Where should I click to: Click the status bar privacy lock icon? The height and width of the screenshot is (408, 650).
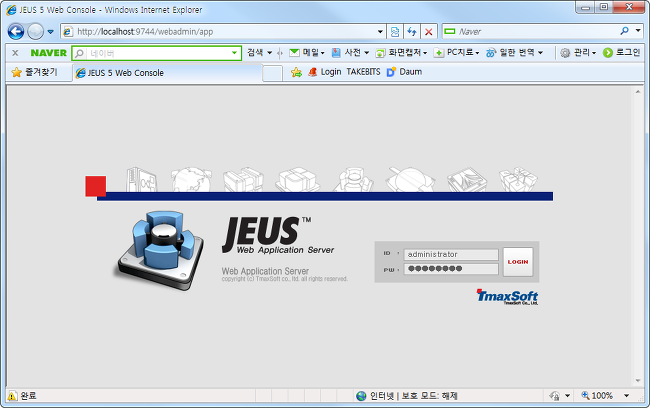point(554,396)
